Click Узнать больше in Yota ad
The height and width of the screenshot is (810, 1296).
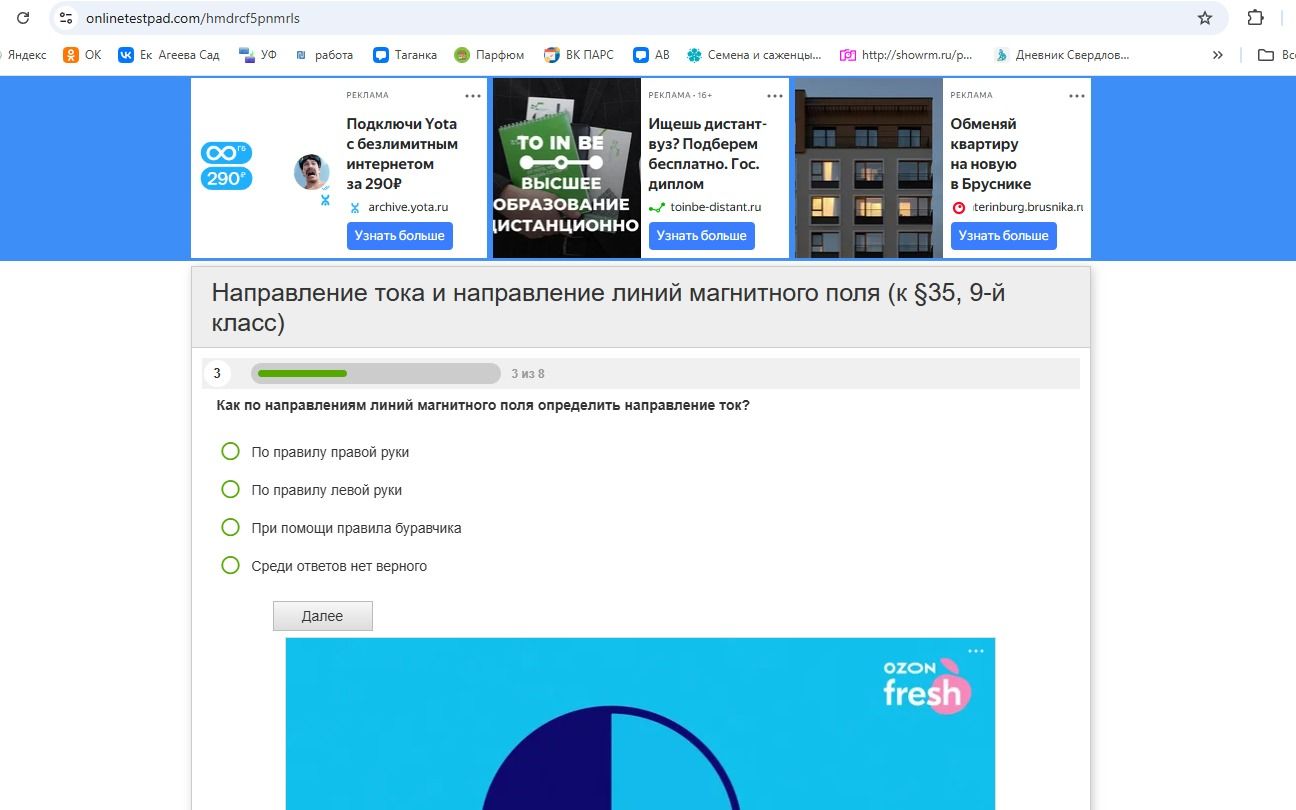pyautogui.click(x=400, y=236)
